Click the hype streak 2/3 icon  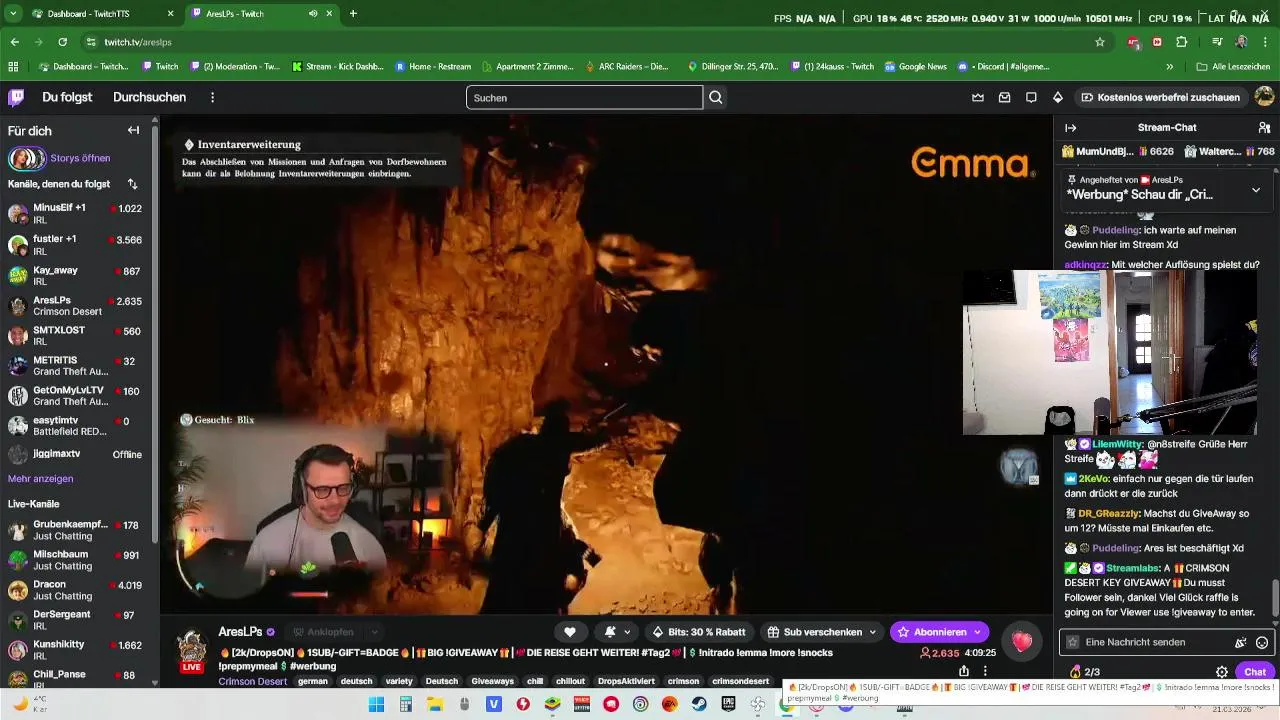pos(1084,672)
